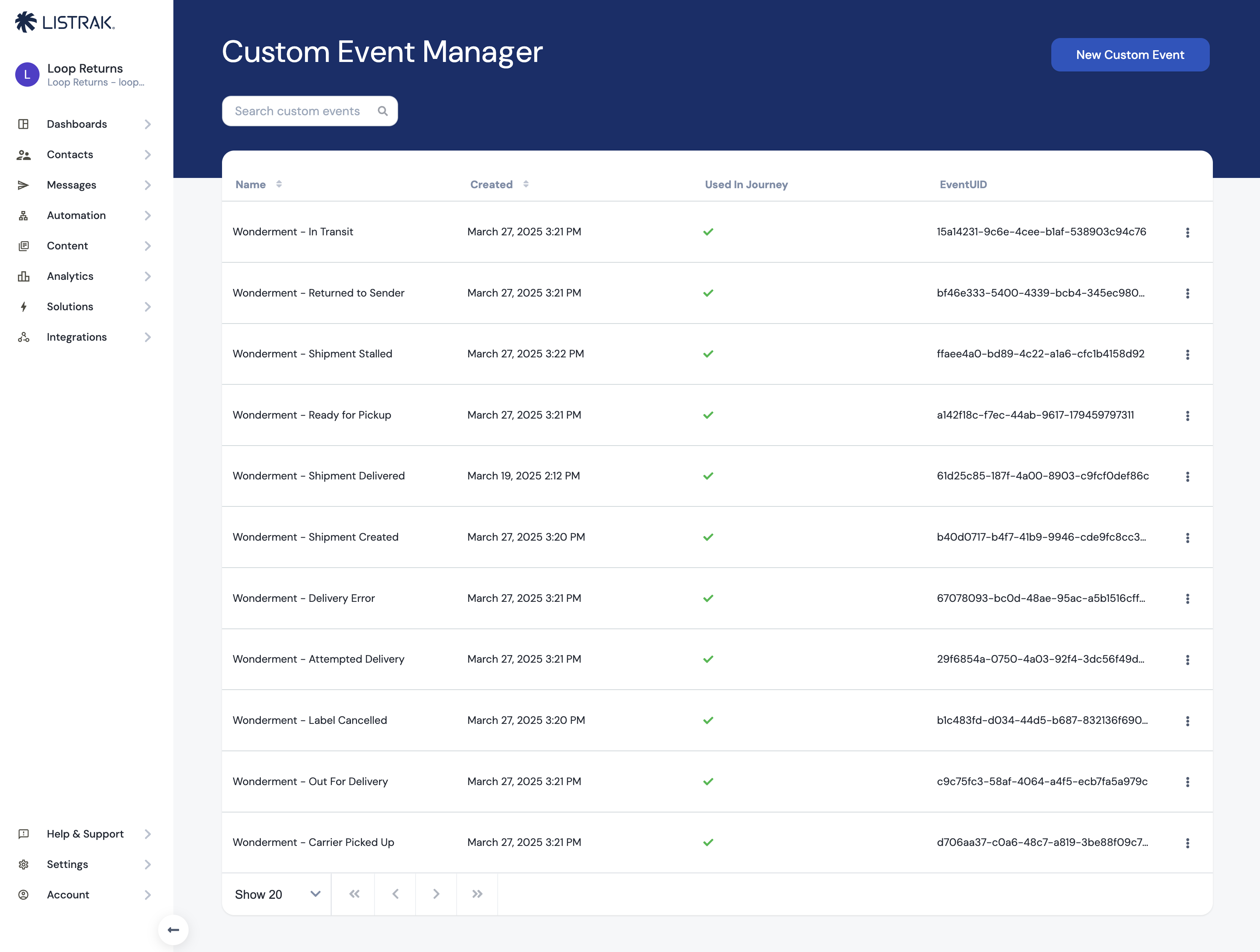1260x952 pixels.
Task: Click the search magnifier icon
Action: coord(383,111)
